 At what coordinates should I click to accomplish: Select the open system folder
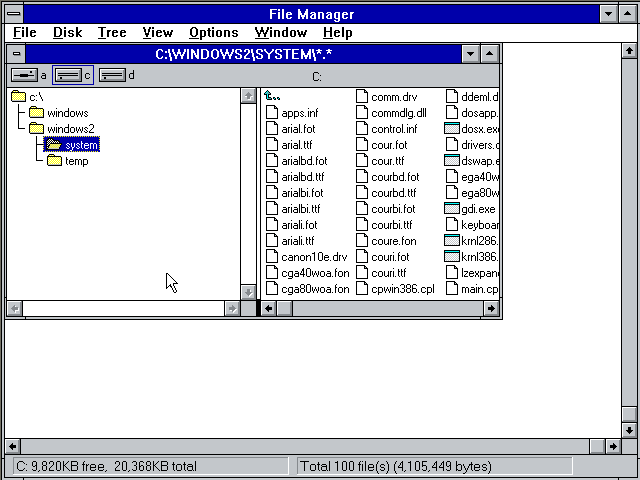(x=71, y=144)
